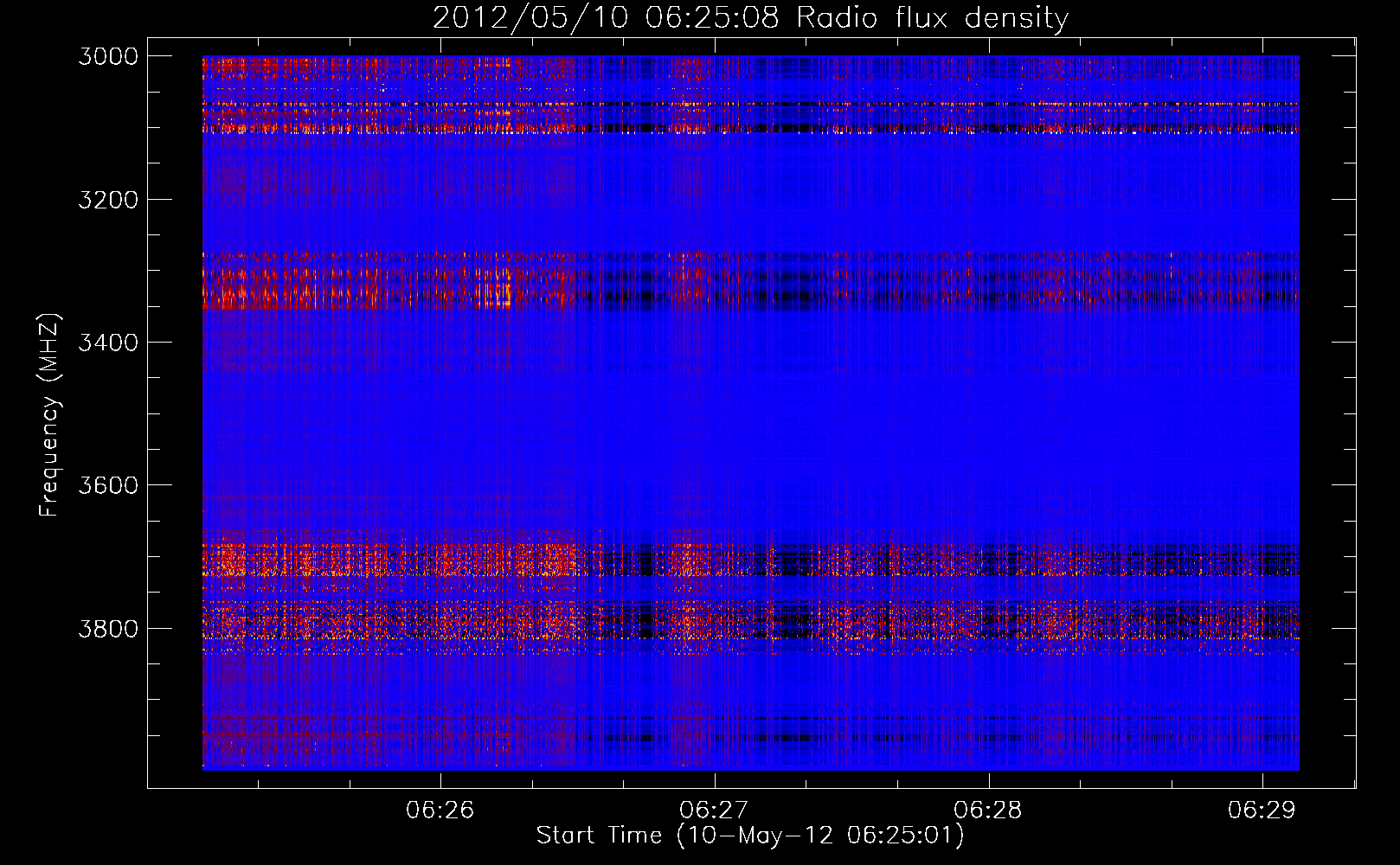Select the 3600 frequency tick label
Screen dimensions: 1400x865
coord(108,485)
